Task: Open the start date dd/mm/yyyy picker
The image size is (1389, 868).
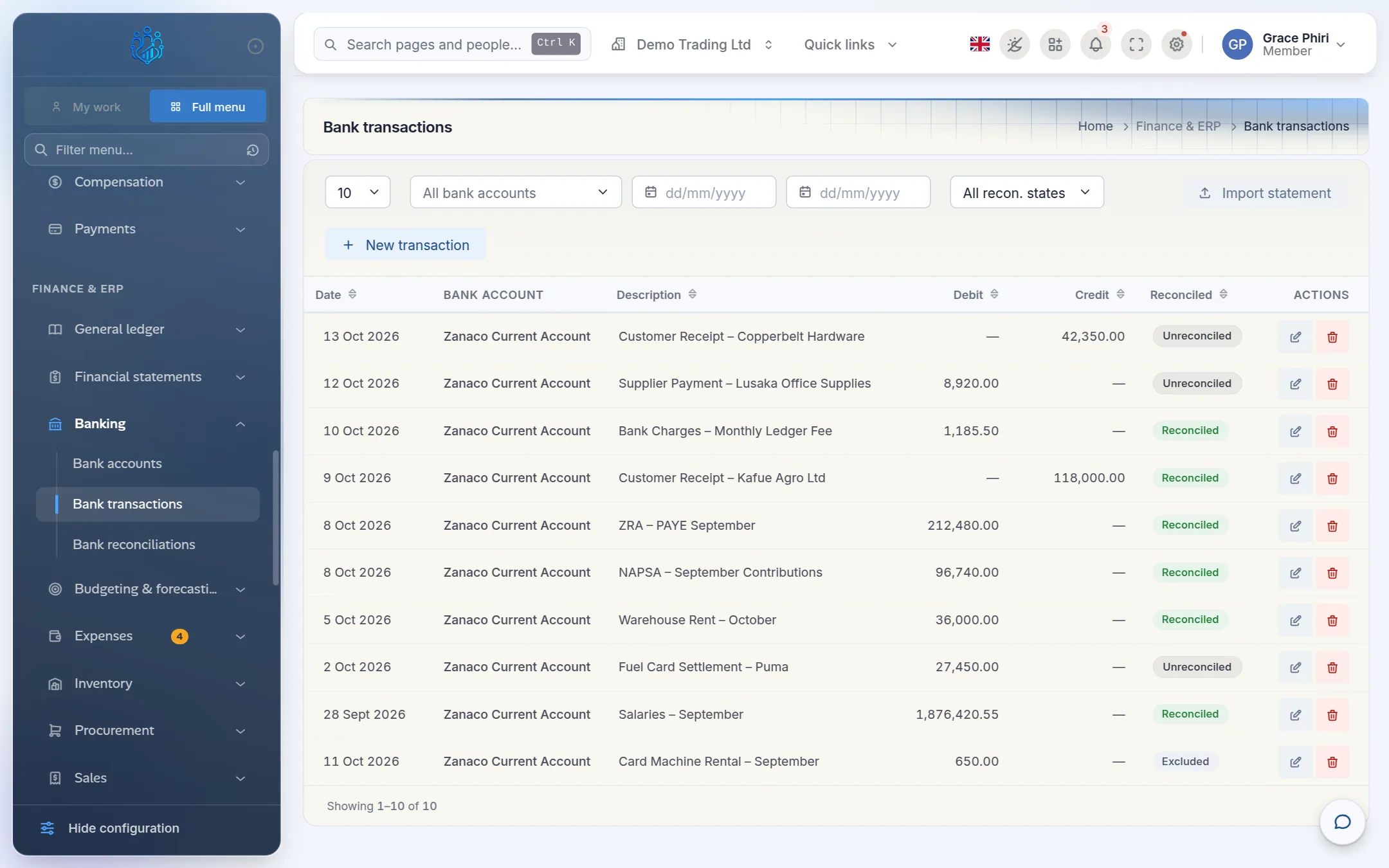Action: (x=704, y=192)
